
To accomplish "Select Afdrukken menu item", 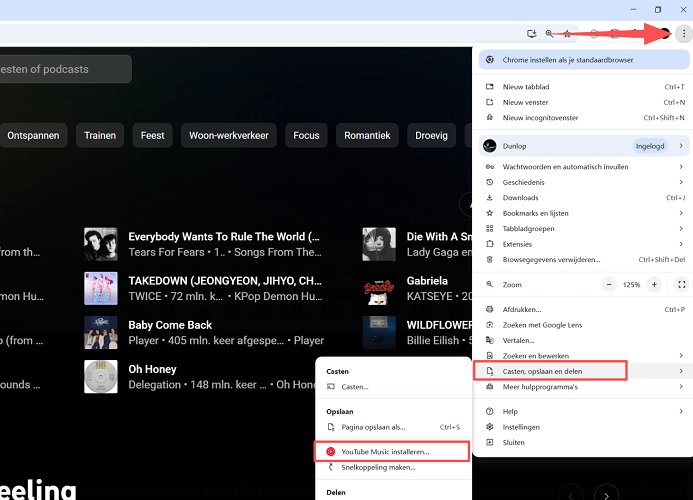I will click(584, 309).
